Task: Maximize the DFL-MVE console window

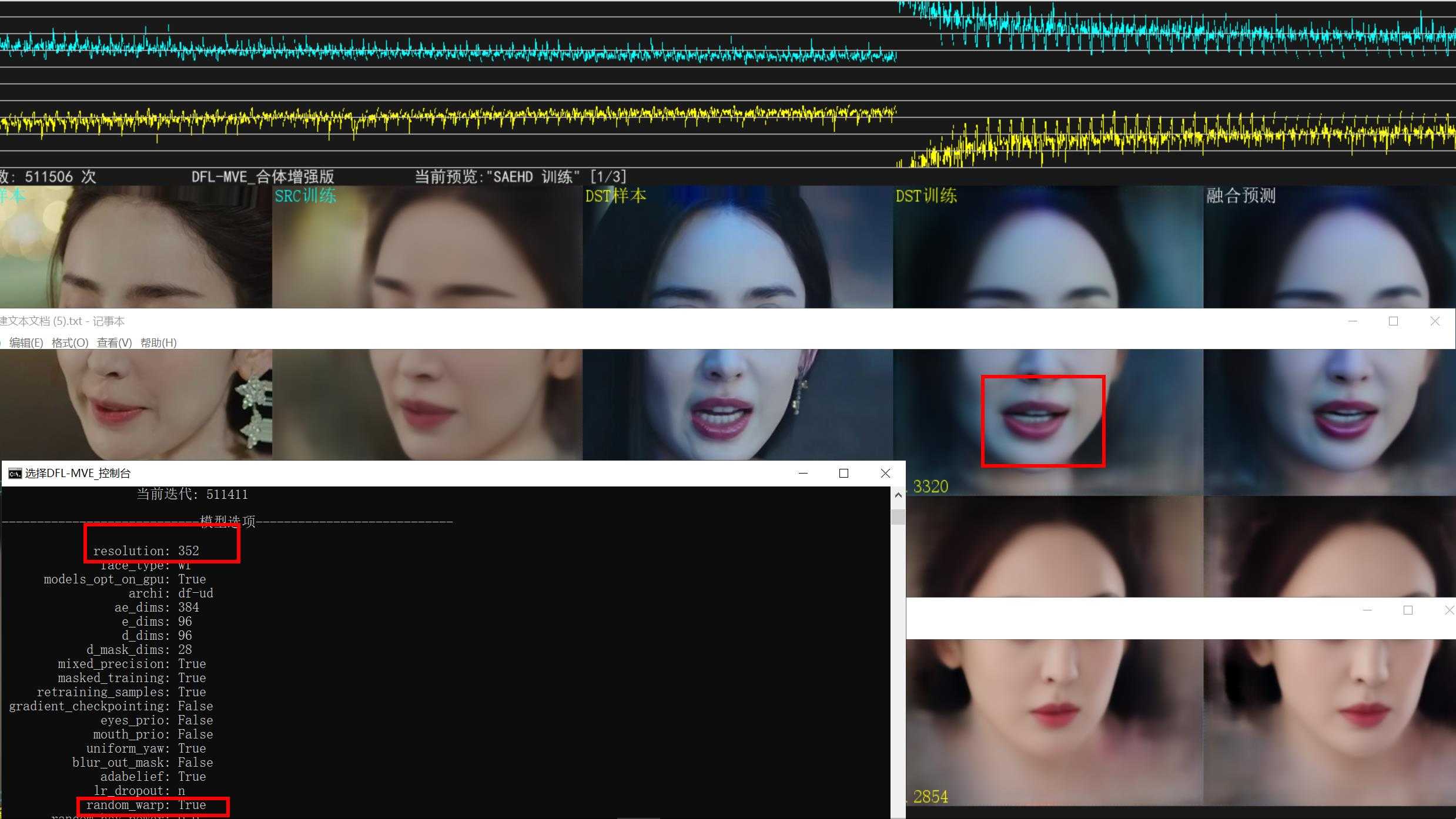Action: (x=844, y=474)
